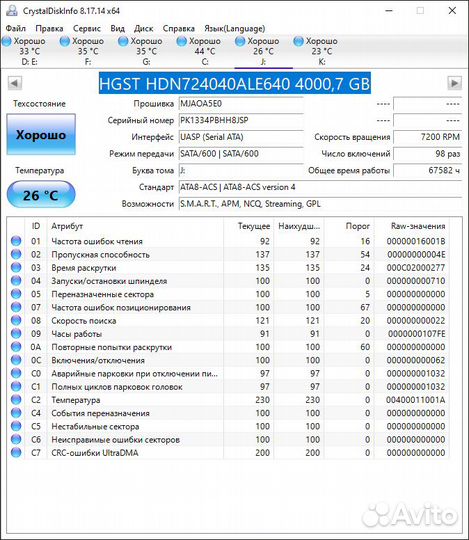Click power on count 98 раз
The height and width of the screenshot is (540, 469).
point(427,154)
